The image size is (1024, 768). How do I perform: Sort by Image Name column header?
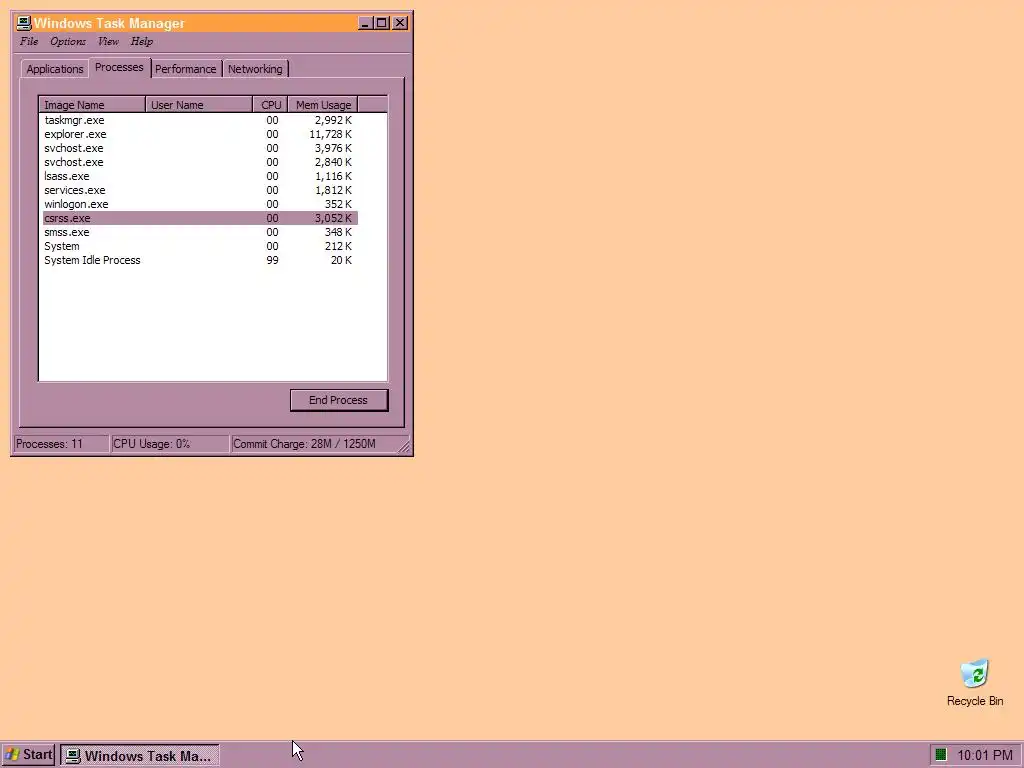coord(92,105)
